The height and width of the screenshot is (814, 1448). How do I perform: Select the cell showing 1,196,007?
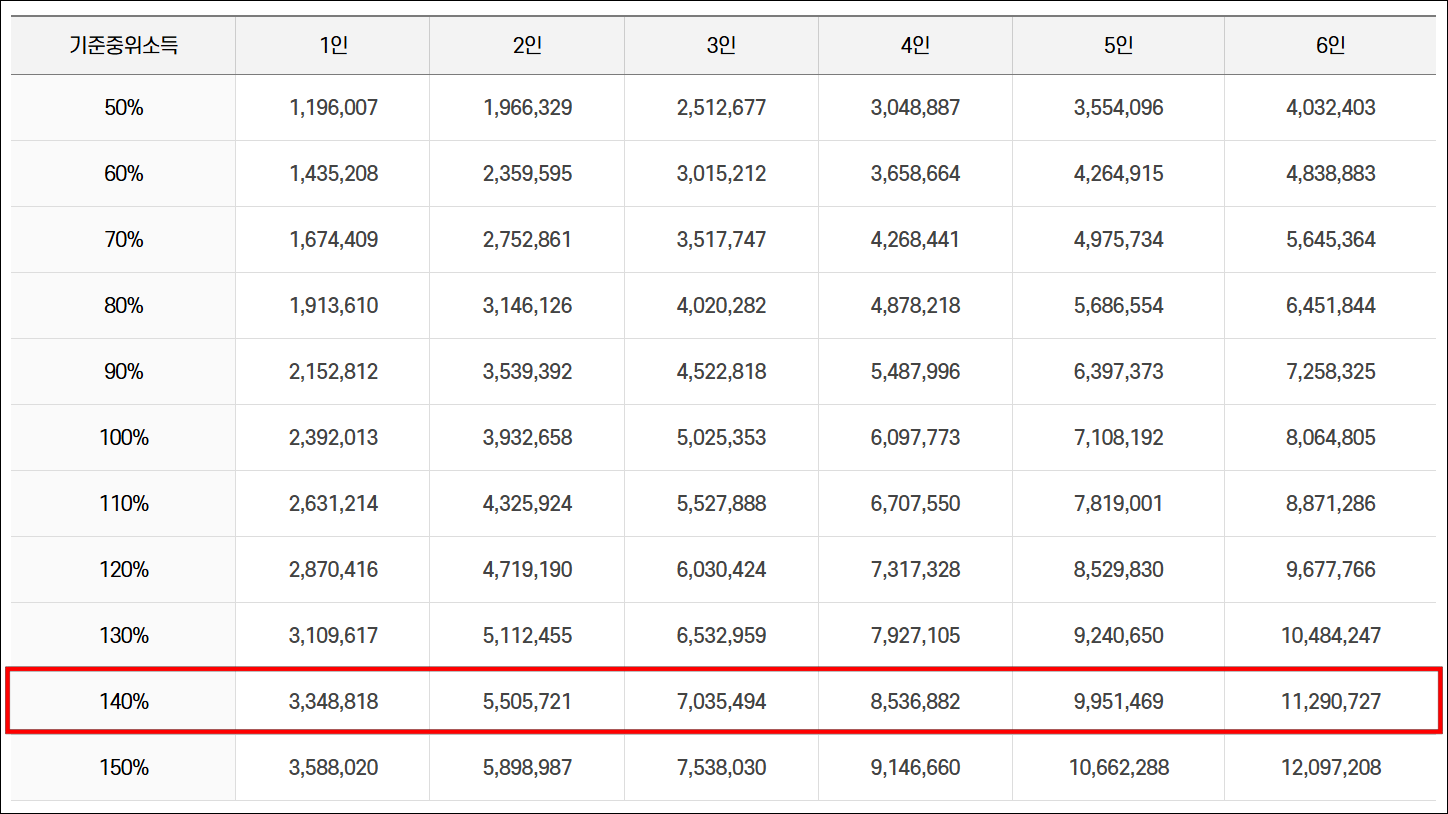334,108
